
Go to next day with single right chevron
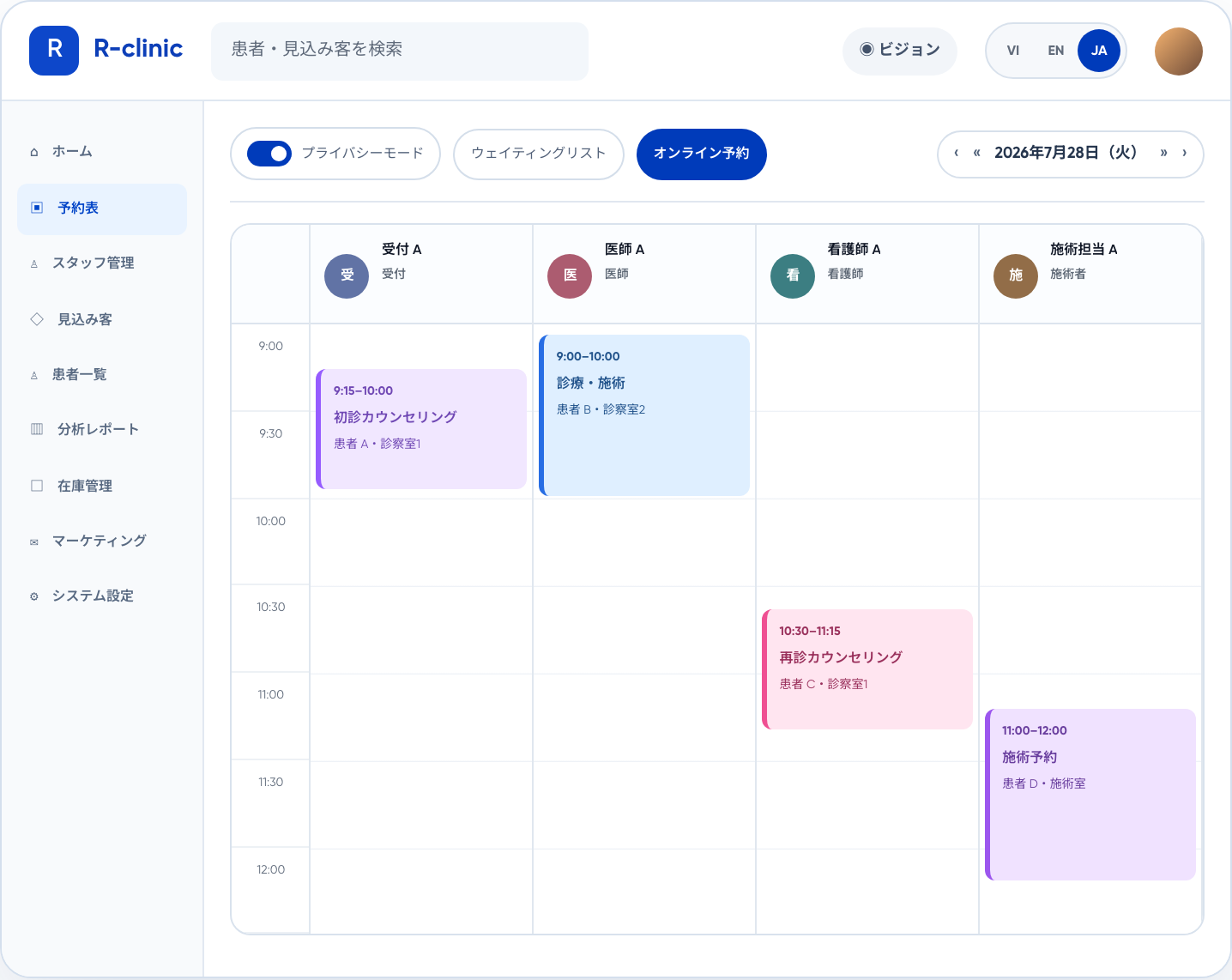pos(1184,153)
